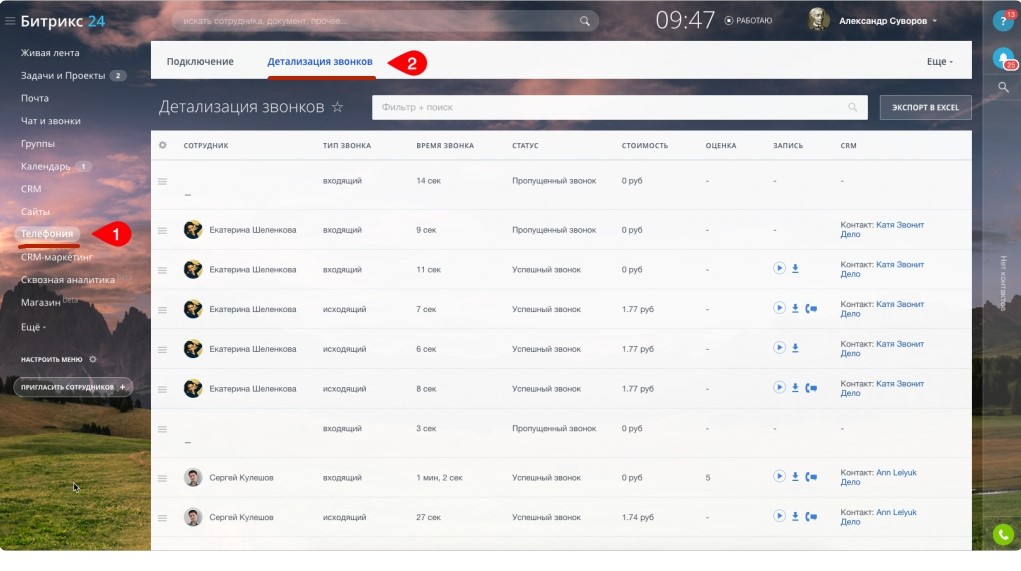This screenshot has width=1021, height=571.
Task: Open the Еще dropdown in the tab bar
Action: pos(939,62)
